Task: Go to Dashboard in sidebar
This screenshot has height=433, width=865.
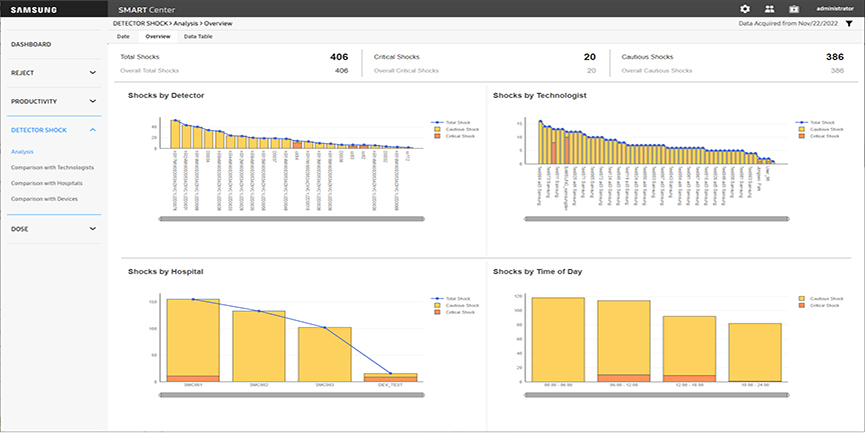Action: pos(31,45)
